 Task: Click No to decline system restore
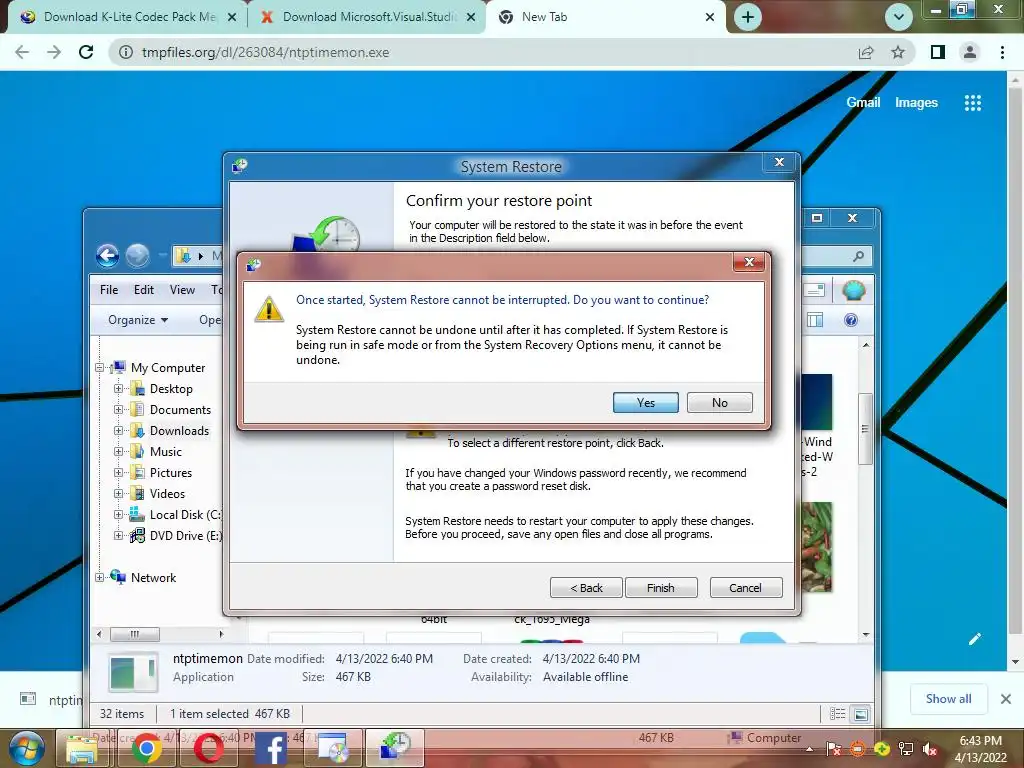720,403
